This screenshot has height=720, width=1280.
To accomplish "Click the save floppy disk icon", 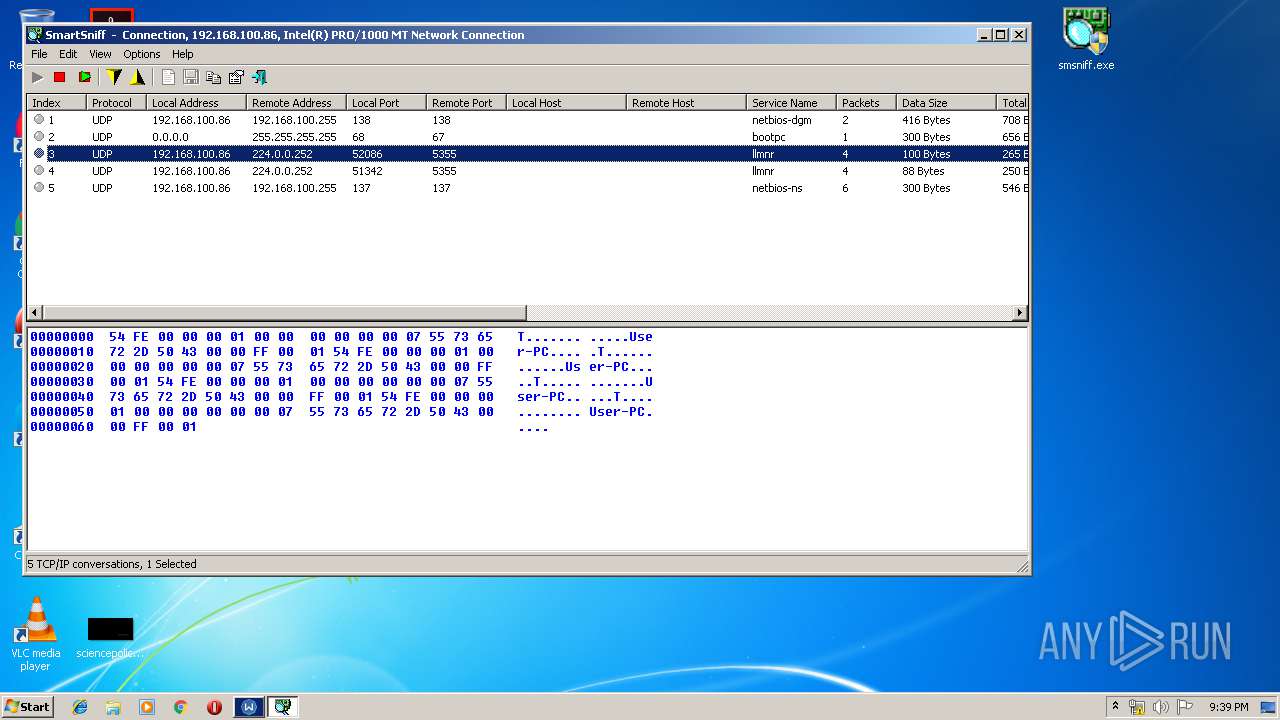I will 190,77.
